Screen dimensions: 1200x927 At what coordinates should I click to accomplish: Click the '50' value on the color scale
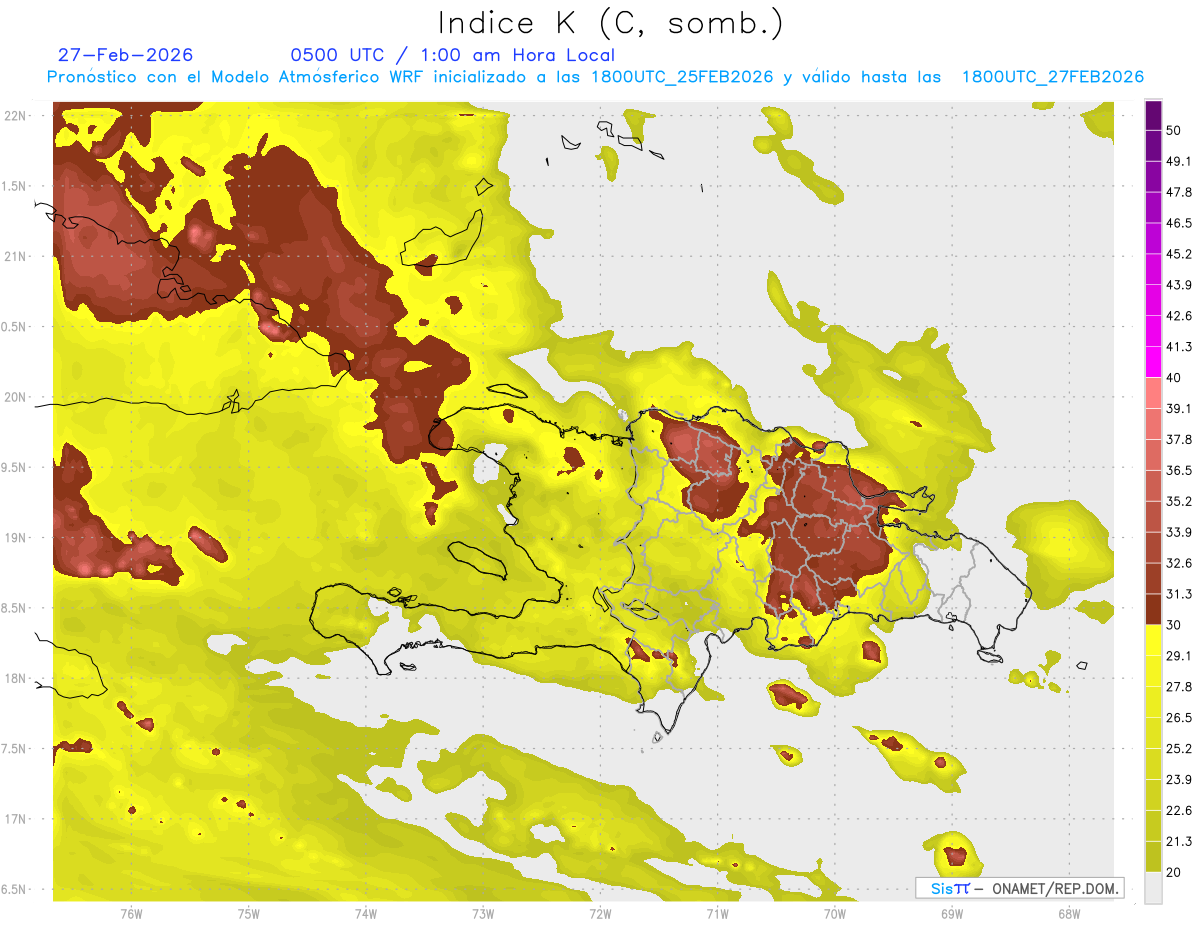point(1174,130)
